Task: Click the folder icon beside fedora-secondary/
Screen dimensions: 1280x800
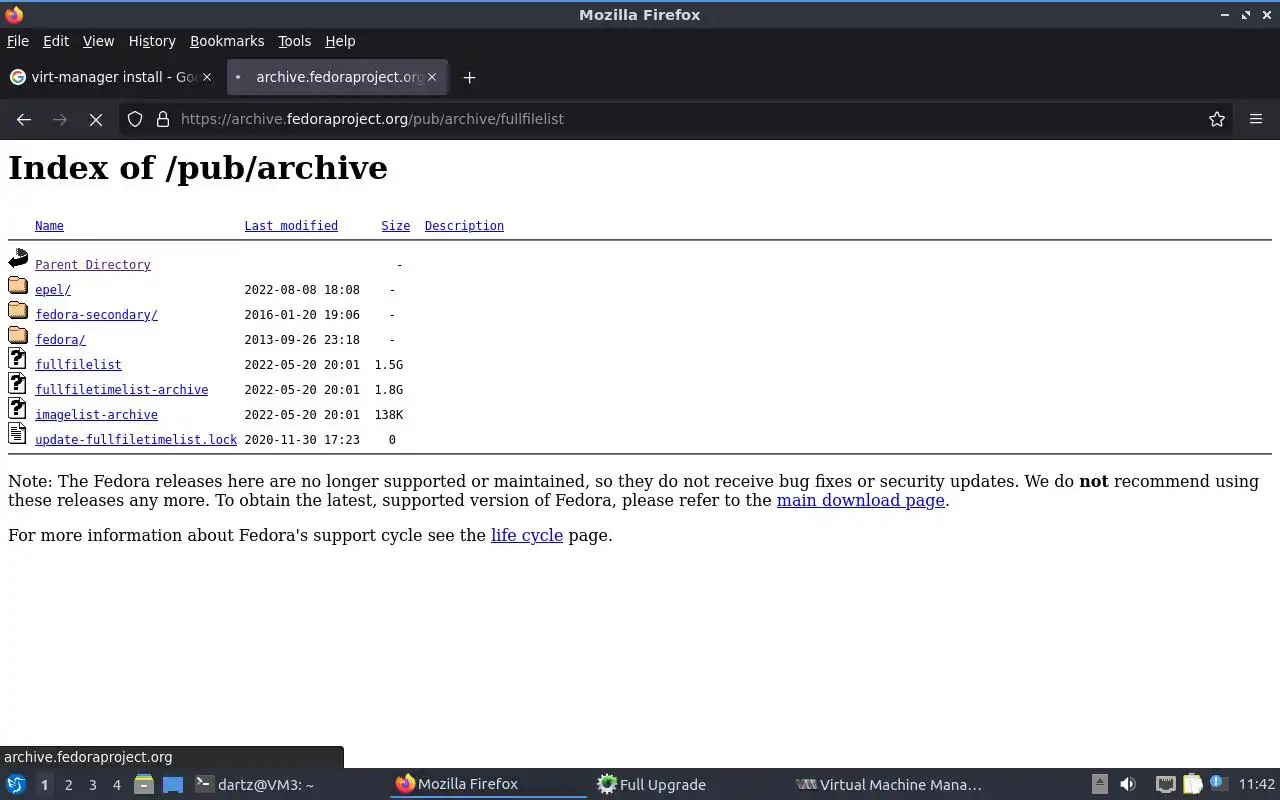Action: coord(18,310)
